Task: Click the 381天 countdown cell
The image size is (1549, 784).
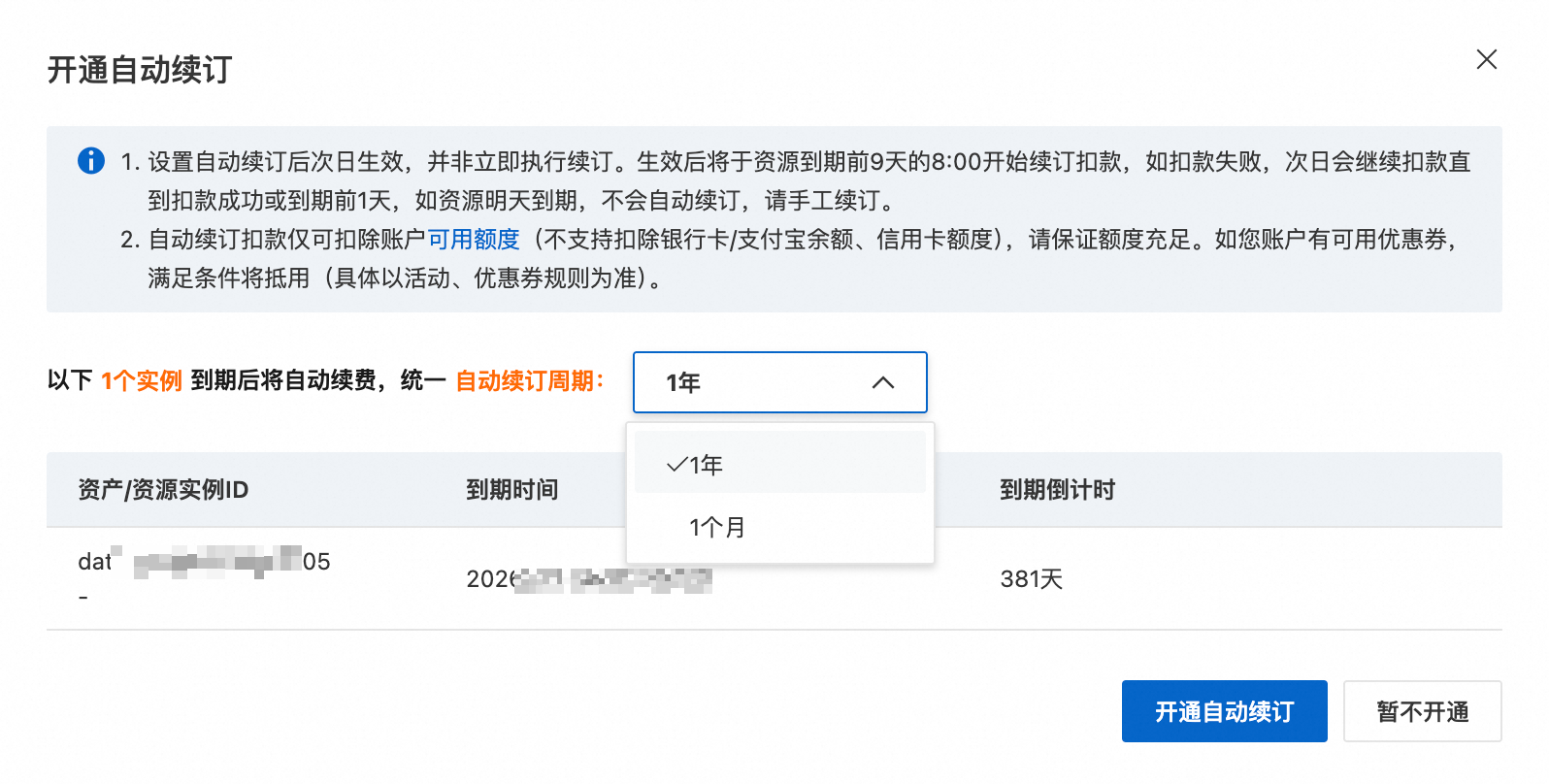Action: tap(1032, 579)
